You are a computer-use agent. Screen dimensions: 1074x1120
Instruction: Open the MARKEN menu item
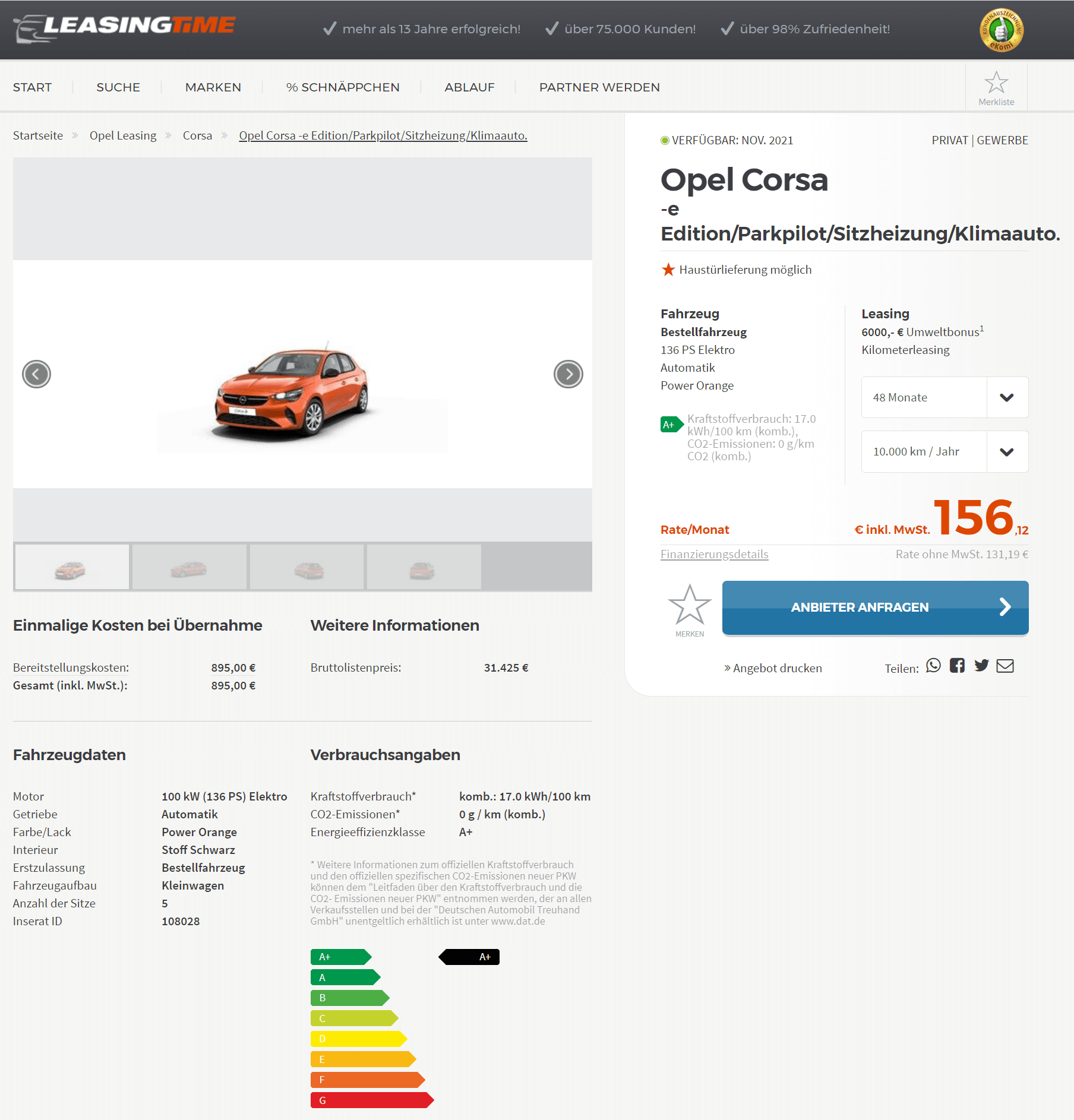point(213,87)
